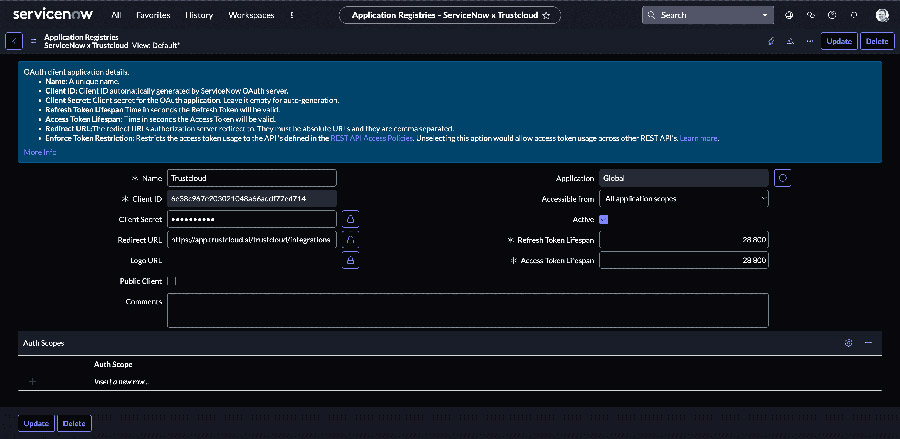Collapse the Auth Scopes section

click(868, 343)
